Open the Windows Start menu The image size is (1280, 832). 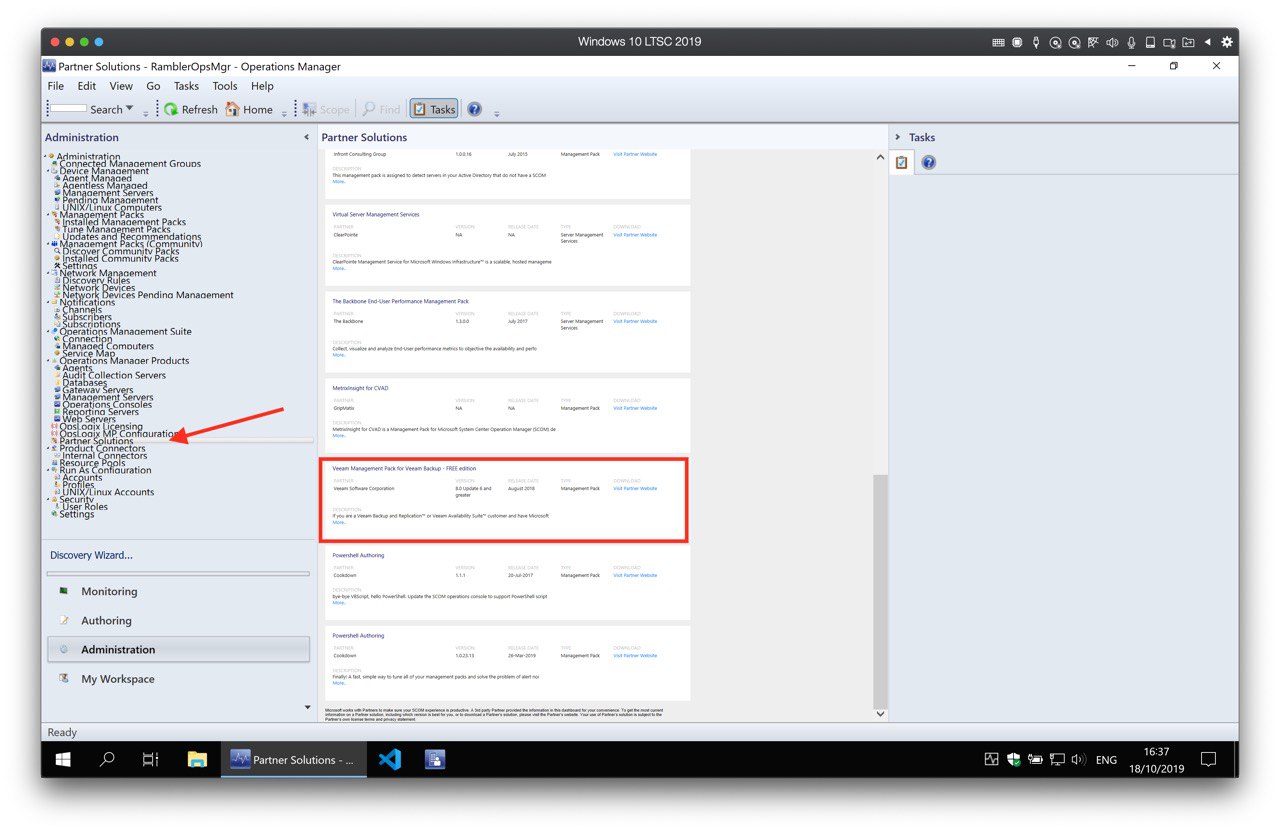pyautogui.click(x=63, y=760)
